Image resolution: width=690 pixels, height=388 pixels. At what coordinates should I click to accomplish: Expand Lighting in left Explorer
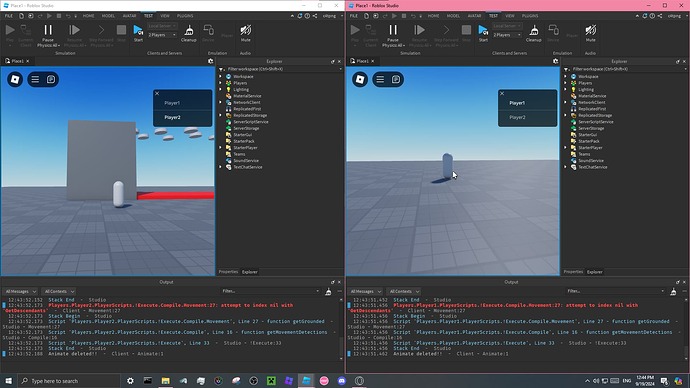coord(221,89)
